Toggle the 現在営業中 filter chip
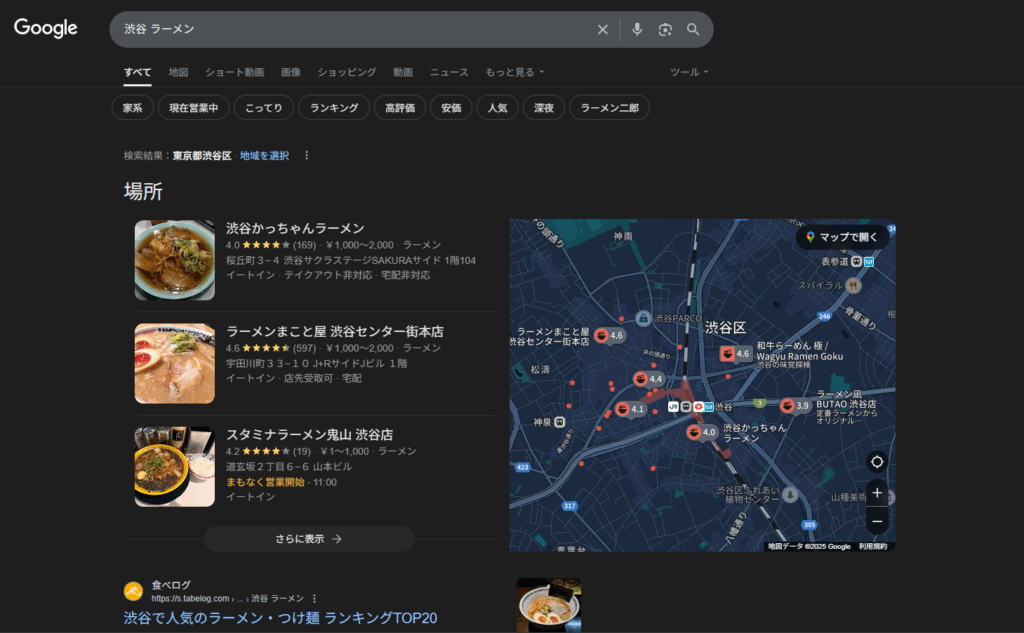Viewport: 1024px width, 633px height. [x=193, y=108]
